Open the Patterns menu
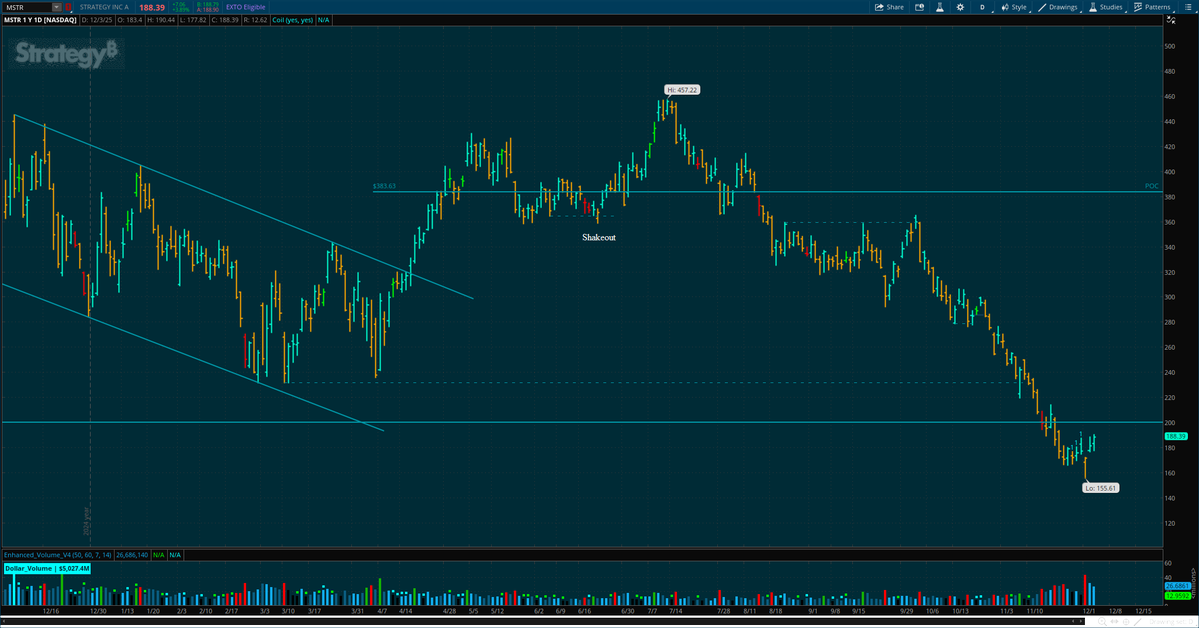 tap(1152, 7)
